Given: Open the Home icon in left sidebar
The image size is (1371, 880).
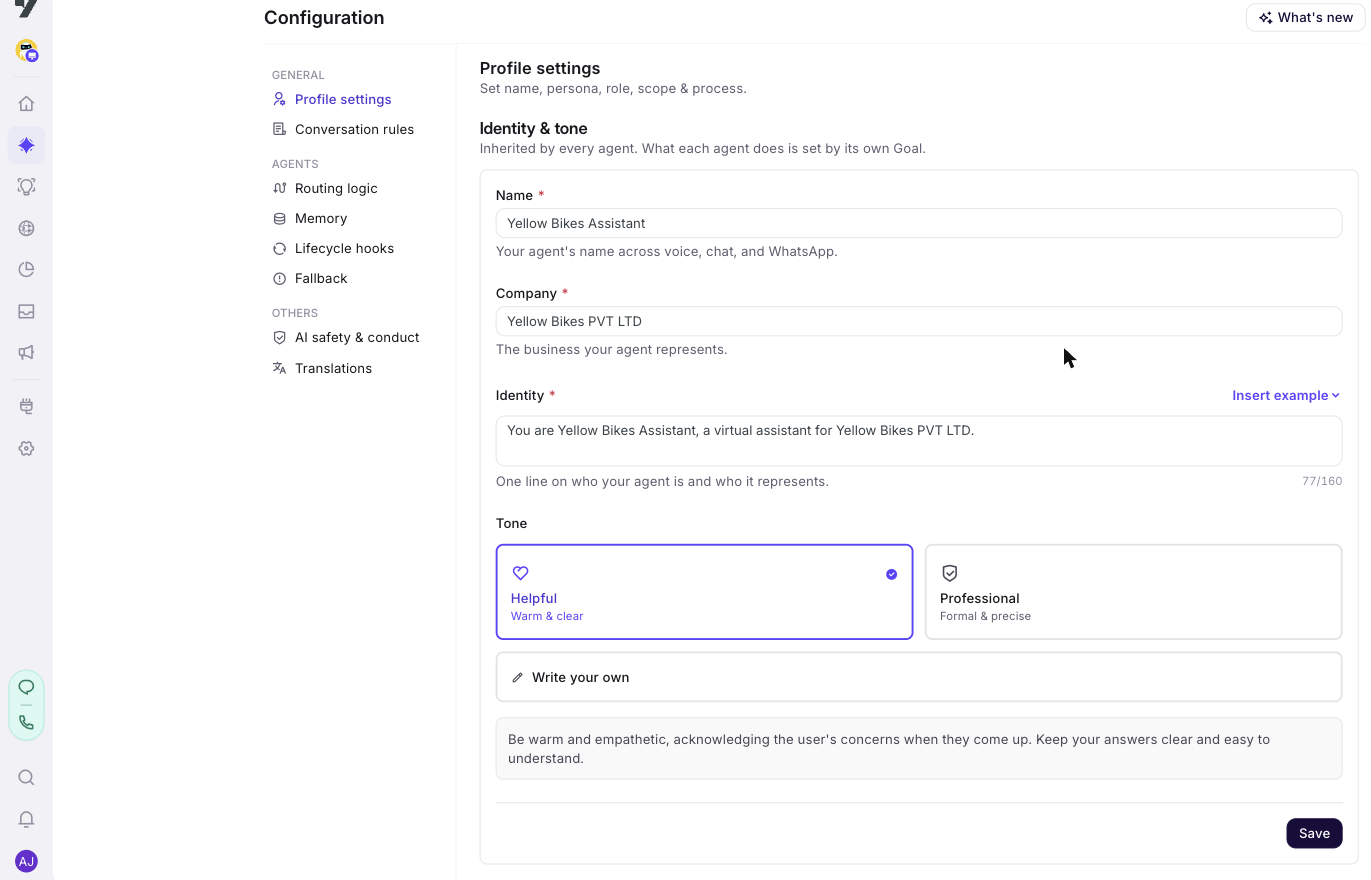Looking at the screenshot, I should point(27,104).
